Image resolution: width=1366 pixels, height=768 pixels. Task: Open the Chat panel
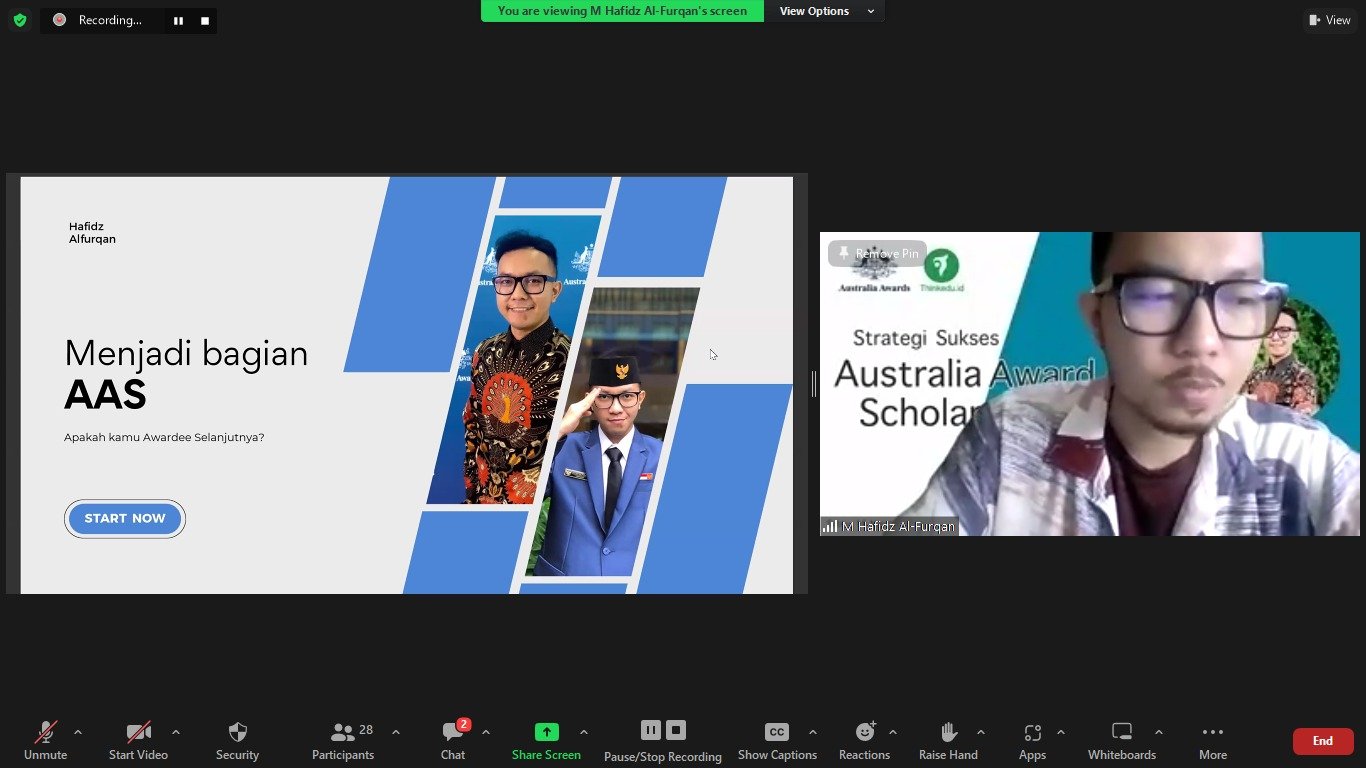click(453, 732)
